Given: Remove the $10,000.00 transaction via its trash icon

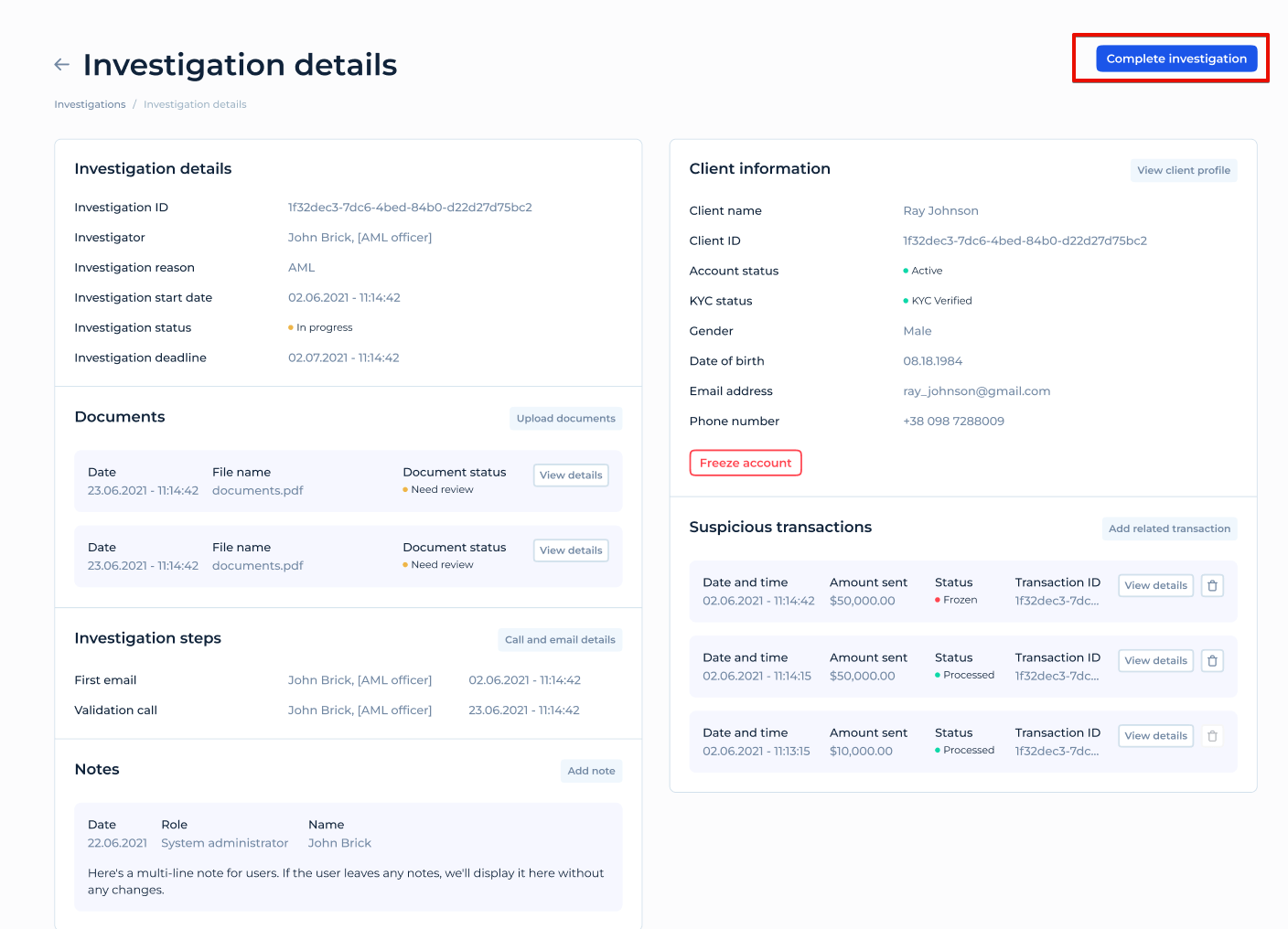Looking at the screenshot, I should tap(1211, 735).
